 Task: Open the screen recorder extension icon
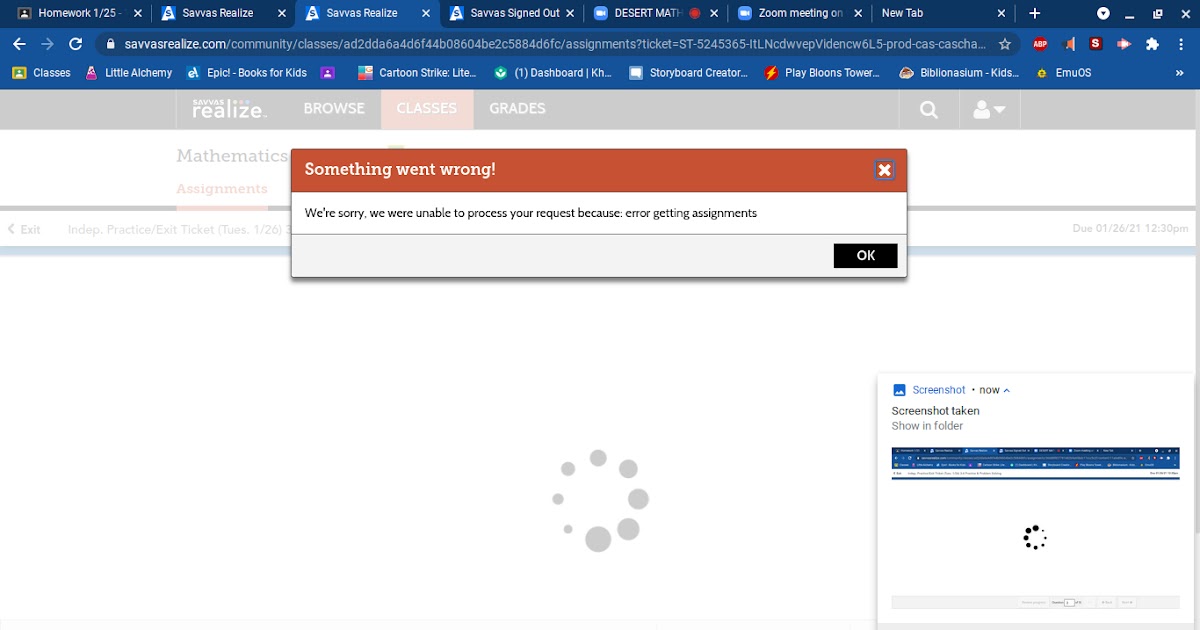1124,44
